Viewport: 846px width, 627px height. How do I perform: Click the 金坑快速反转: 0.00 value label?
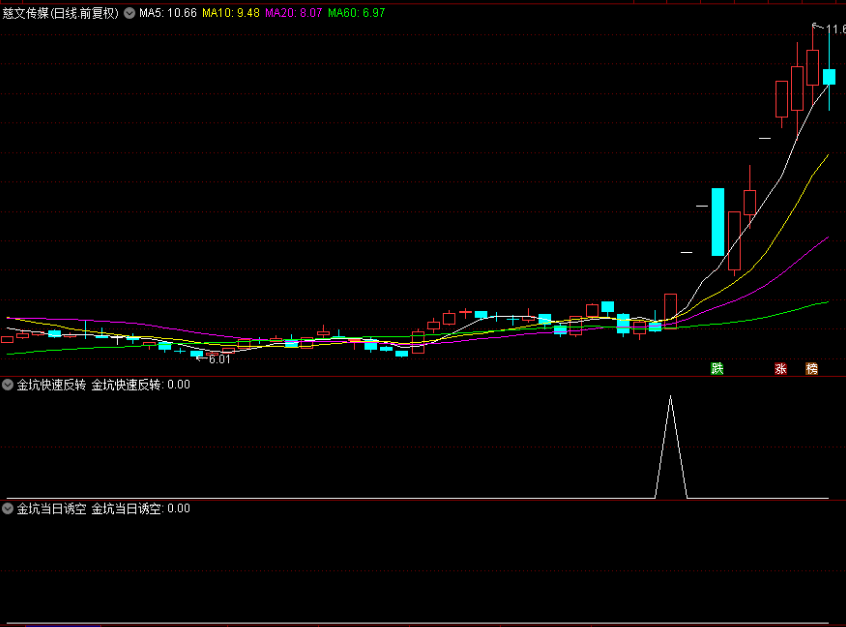(141, 385)
